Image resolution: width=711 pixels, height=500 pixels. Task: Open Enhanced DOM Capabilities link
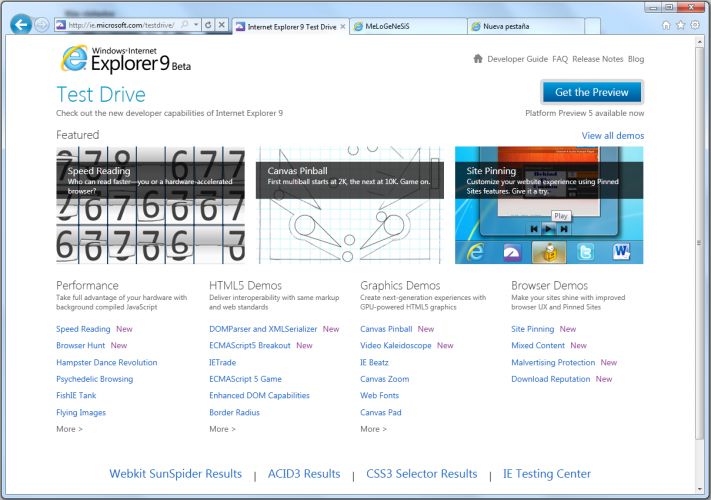(259, 395)
